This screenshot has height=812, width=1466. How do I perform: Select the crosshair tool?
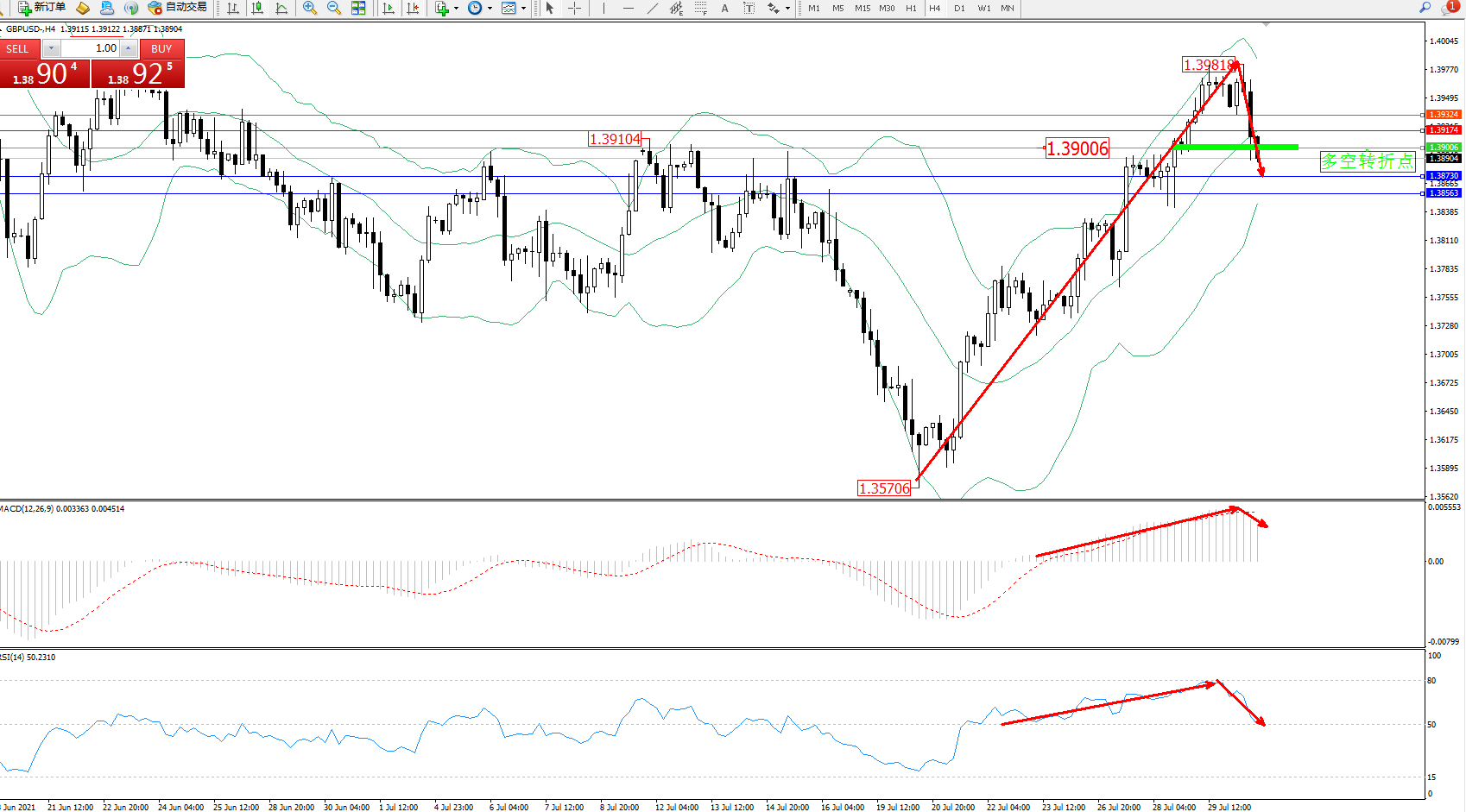pyautogui.click(x=574, y=9)
